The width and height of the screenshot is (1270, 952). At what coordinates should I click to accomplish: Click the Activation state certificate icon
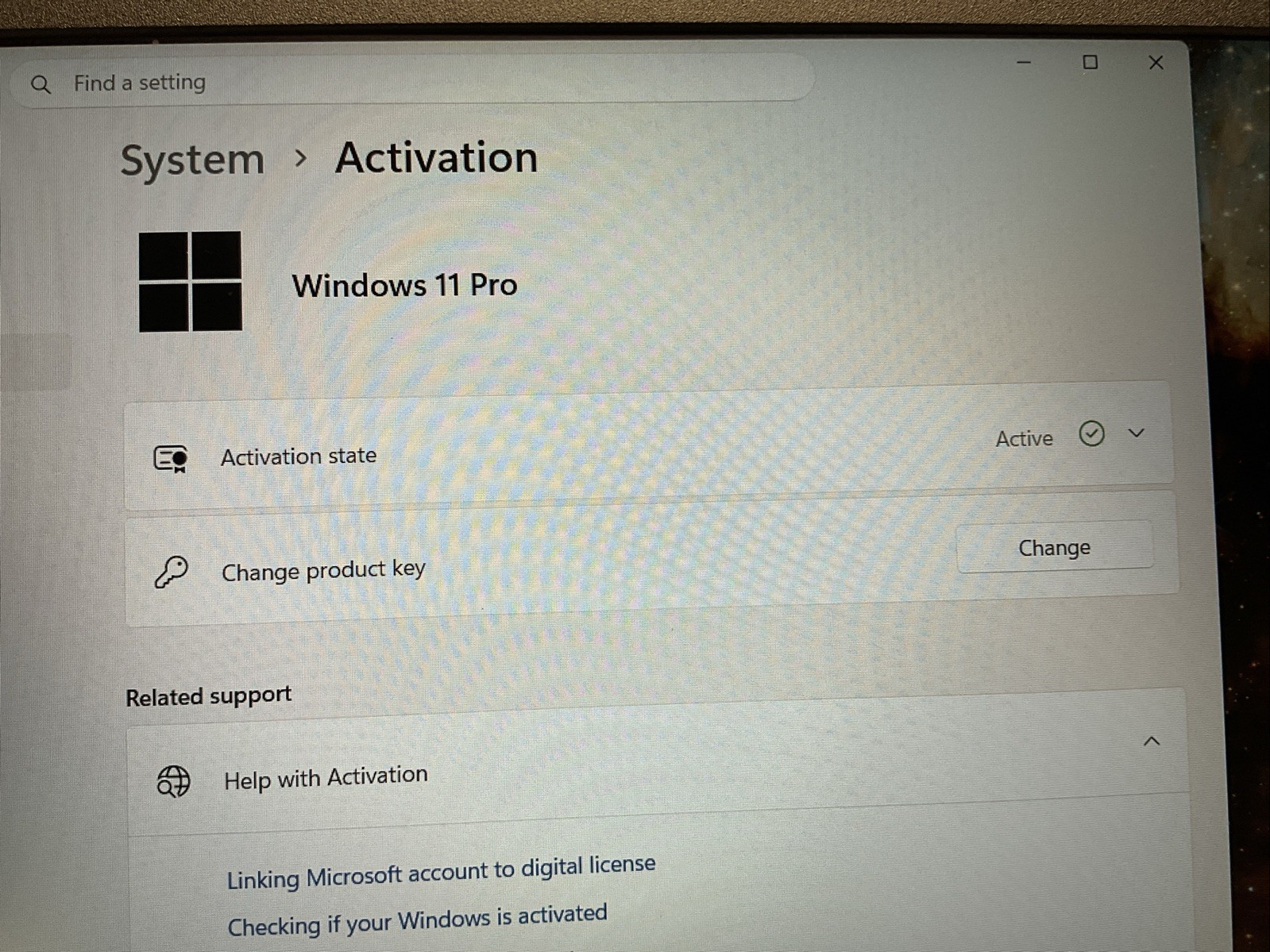(x=171, y=458)
